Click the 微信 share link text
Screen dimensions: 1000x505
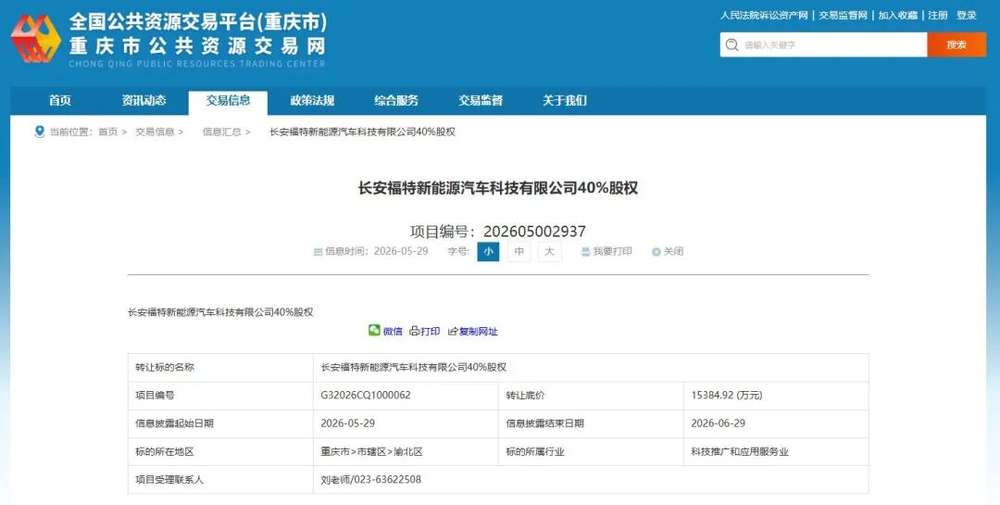tap(393, 332)
